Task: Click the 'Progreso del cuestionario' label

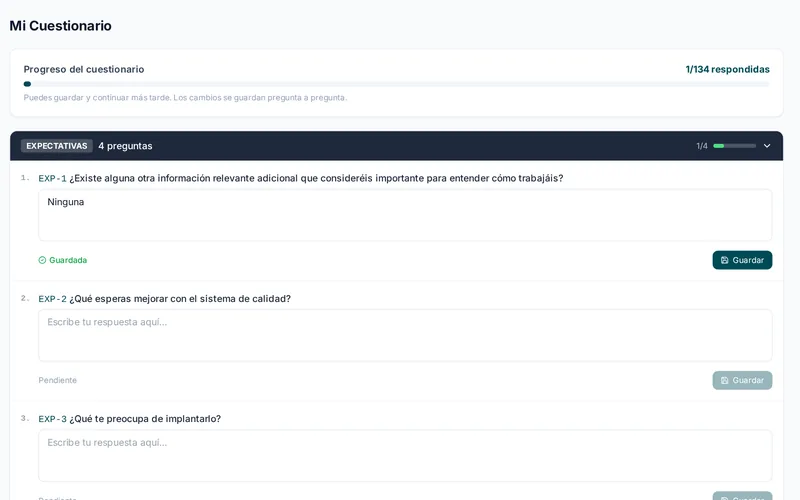Action: pos(84,69)
